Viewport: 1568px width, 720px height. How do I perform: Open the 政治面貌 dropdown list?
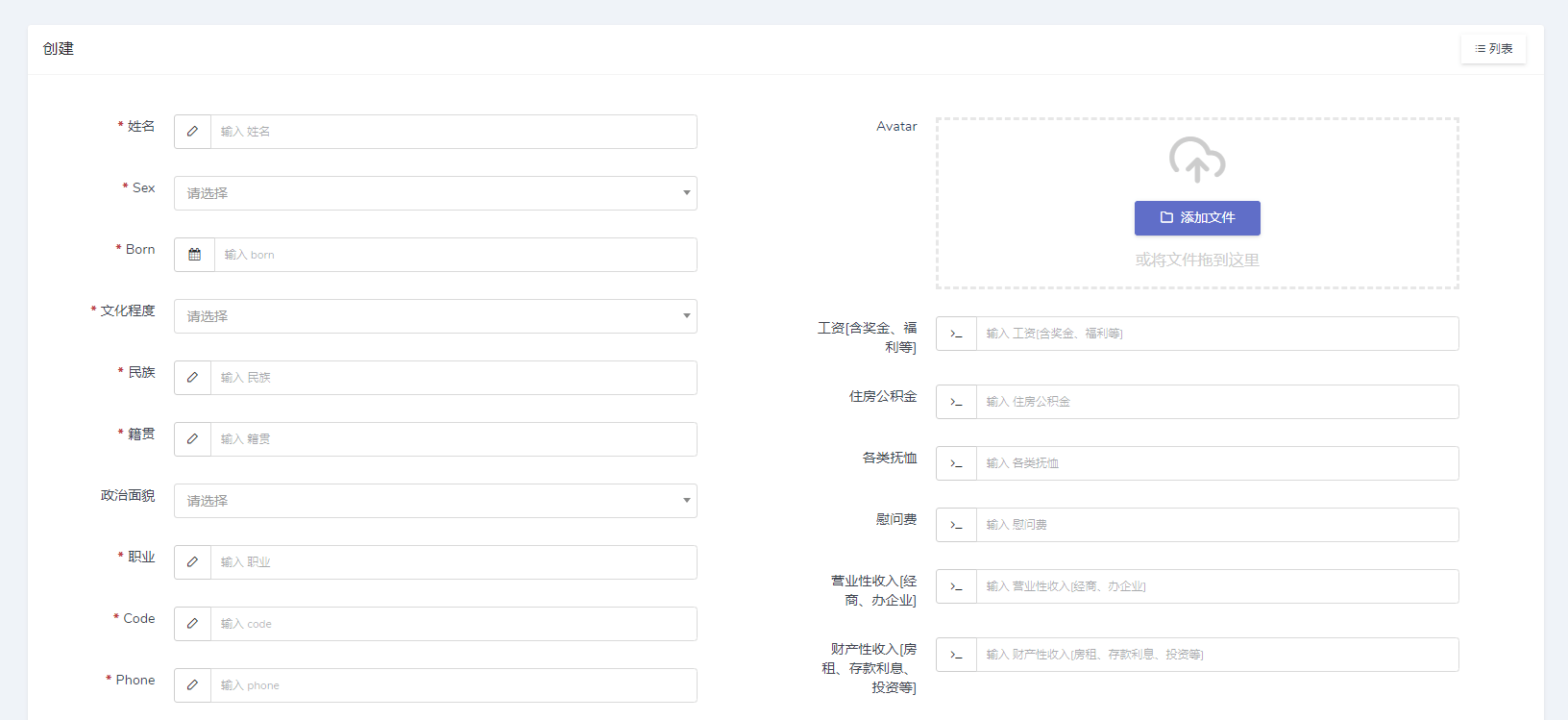[435, 501]
